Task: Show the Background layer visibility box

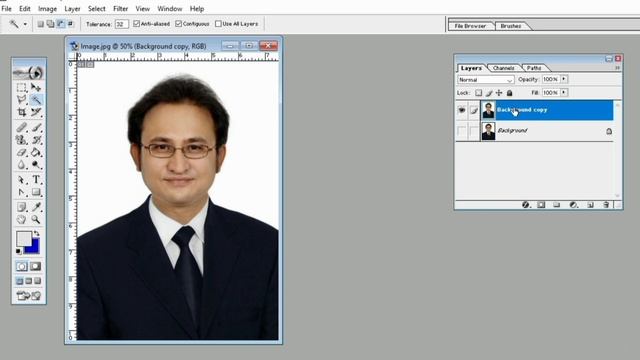Action: [462, 131]
